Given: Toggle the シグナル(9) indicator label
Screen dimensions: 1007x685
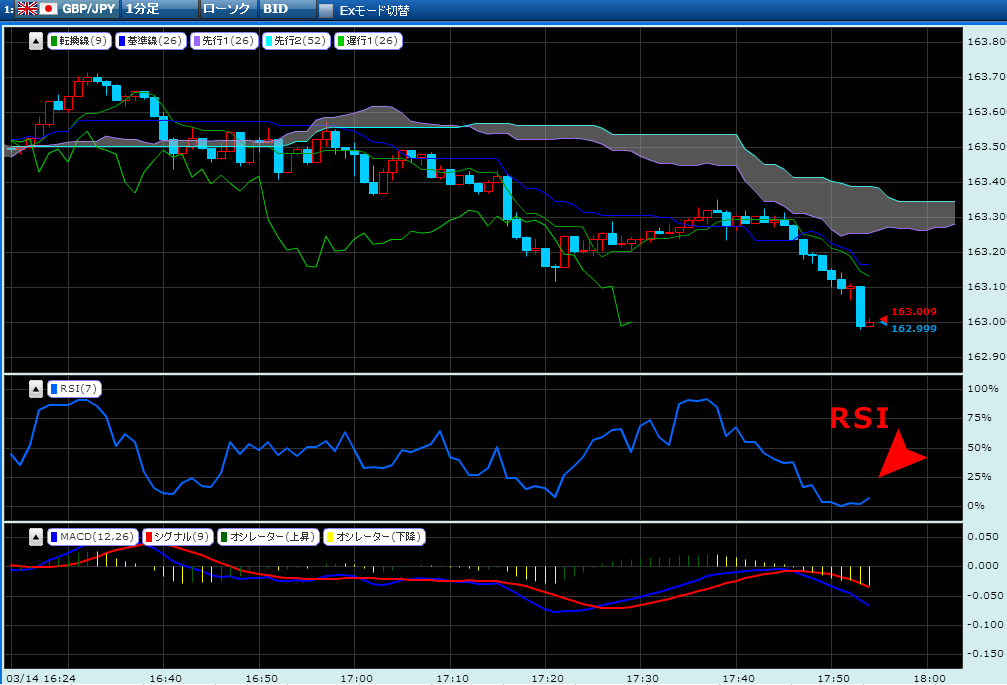Looking at the screenshot, I should 178,537.
